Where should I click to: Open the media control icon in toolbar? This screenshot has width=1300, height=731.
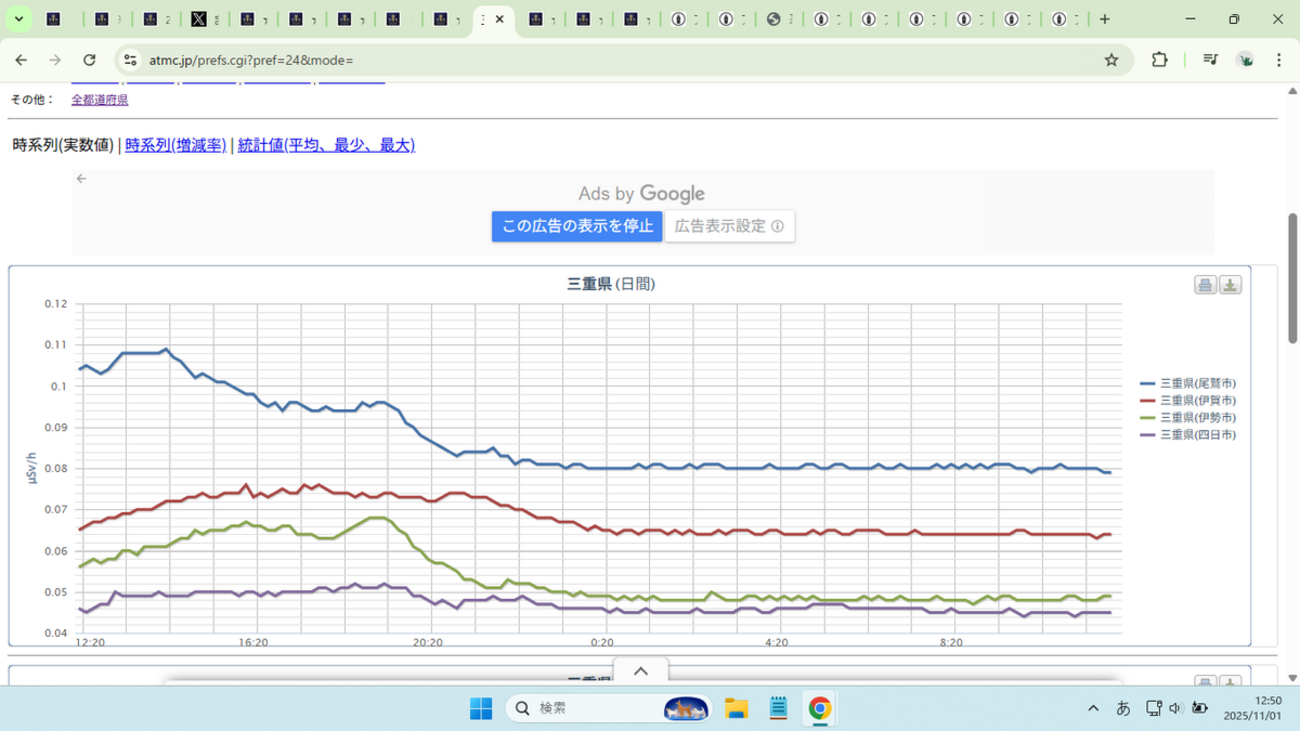[1210, 60]
